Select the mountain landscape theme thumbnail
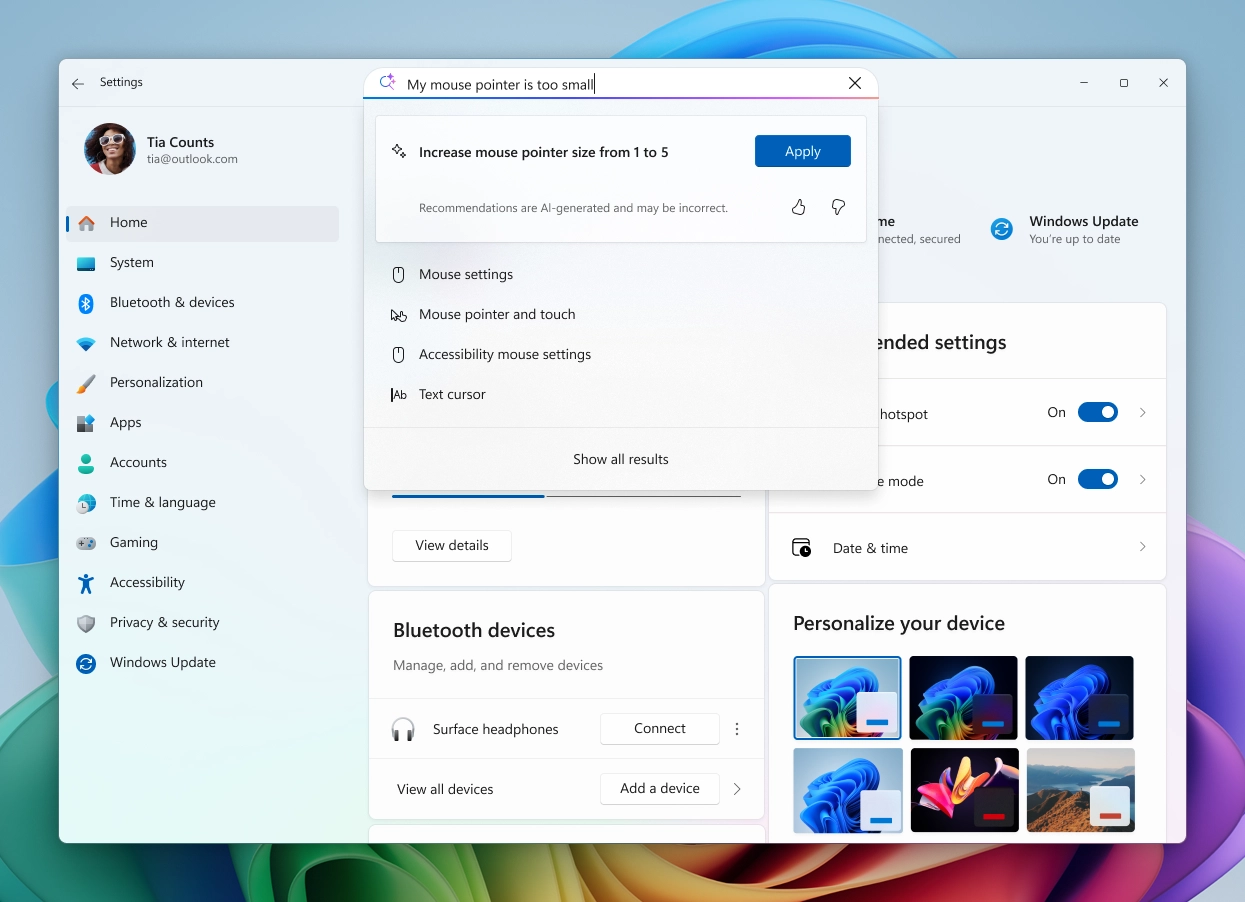This screenshot has width=1245, height=902. point(1080,790)
